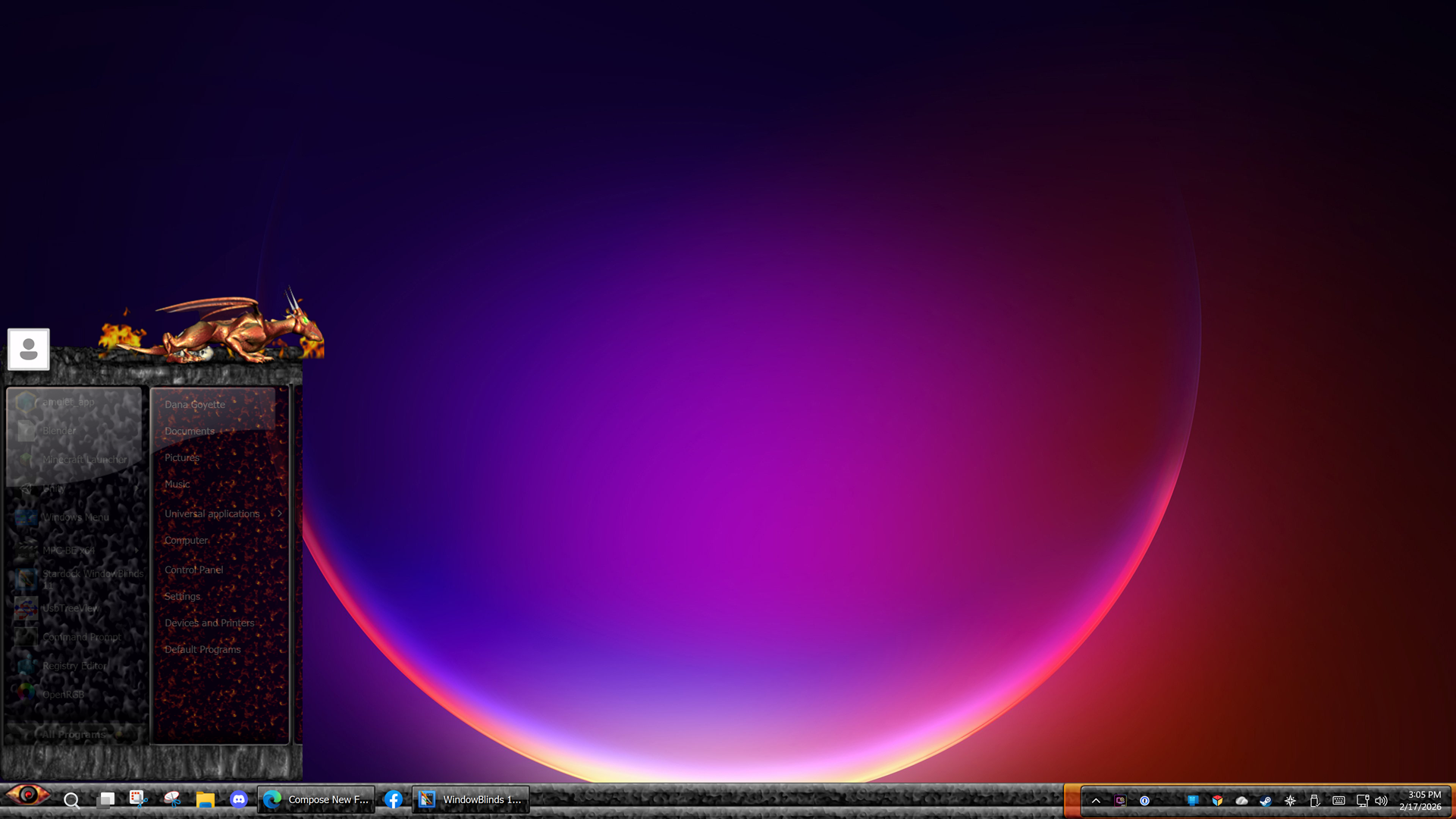Launch the Facebook taskbar icon
This screenshot has width=1456, height=819.
(393, 799)
